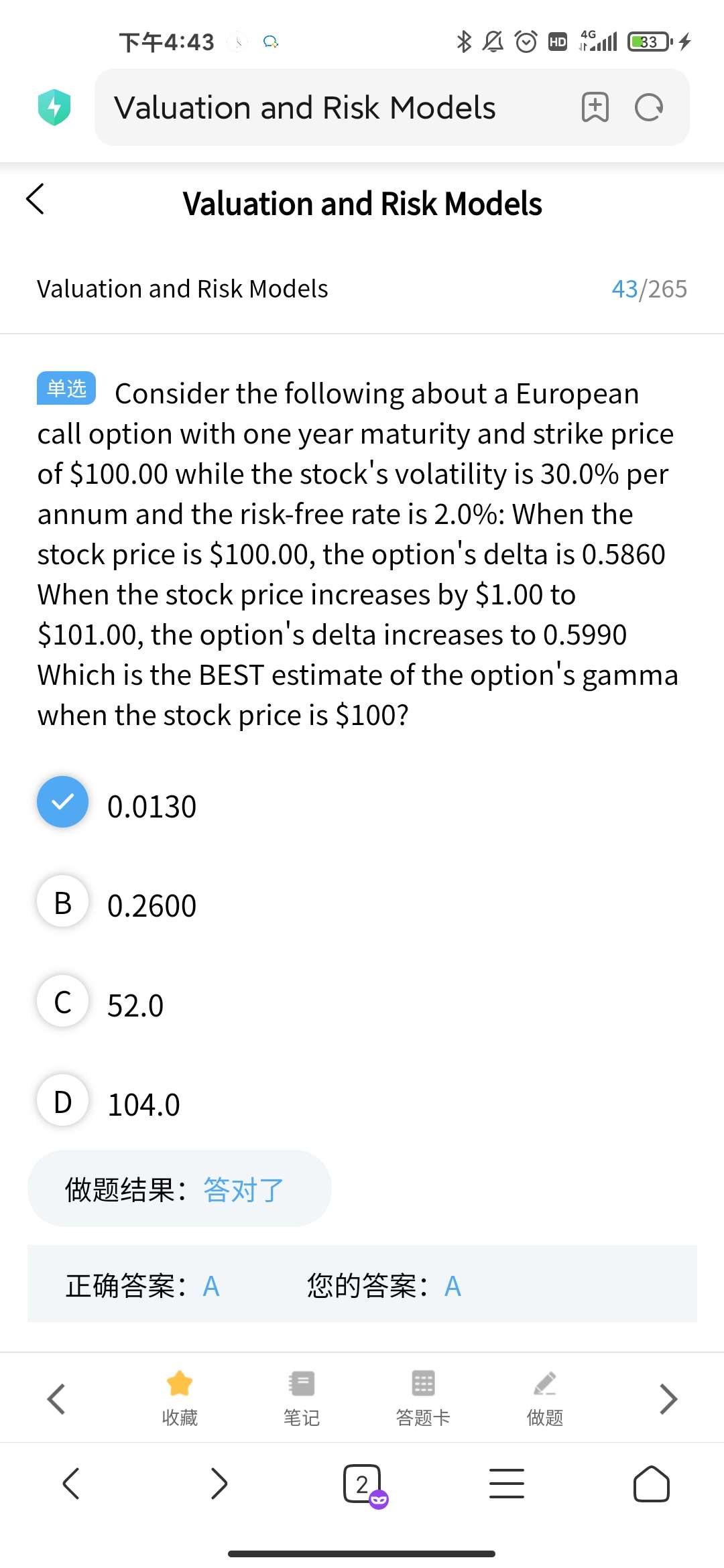Screen dimensions: 724x1568
Task: Go to browser home page icon
Action: 651,1484
